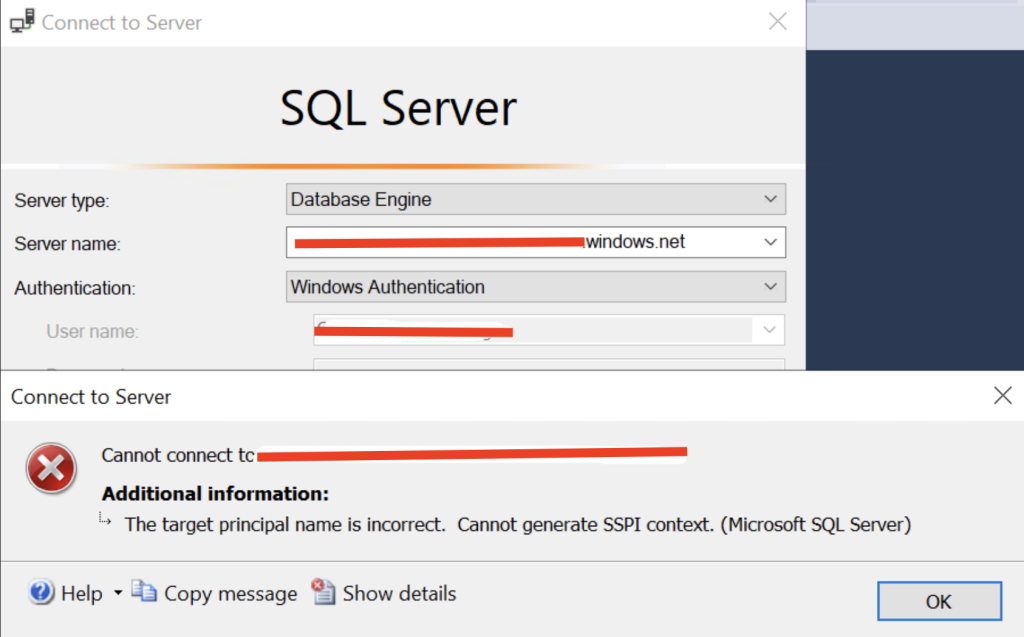Expand the Authentication dropdown
The width and height of the screenshot is (1024, 637).
click(x=770, y=286)
